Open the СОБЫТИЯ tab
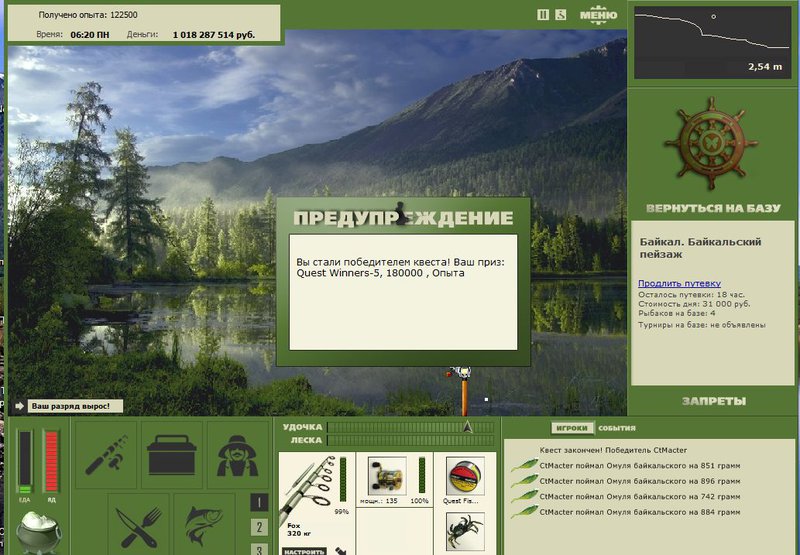 click(617, 428)
